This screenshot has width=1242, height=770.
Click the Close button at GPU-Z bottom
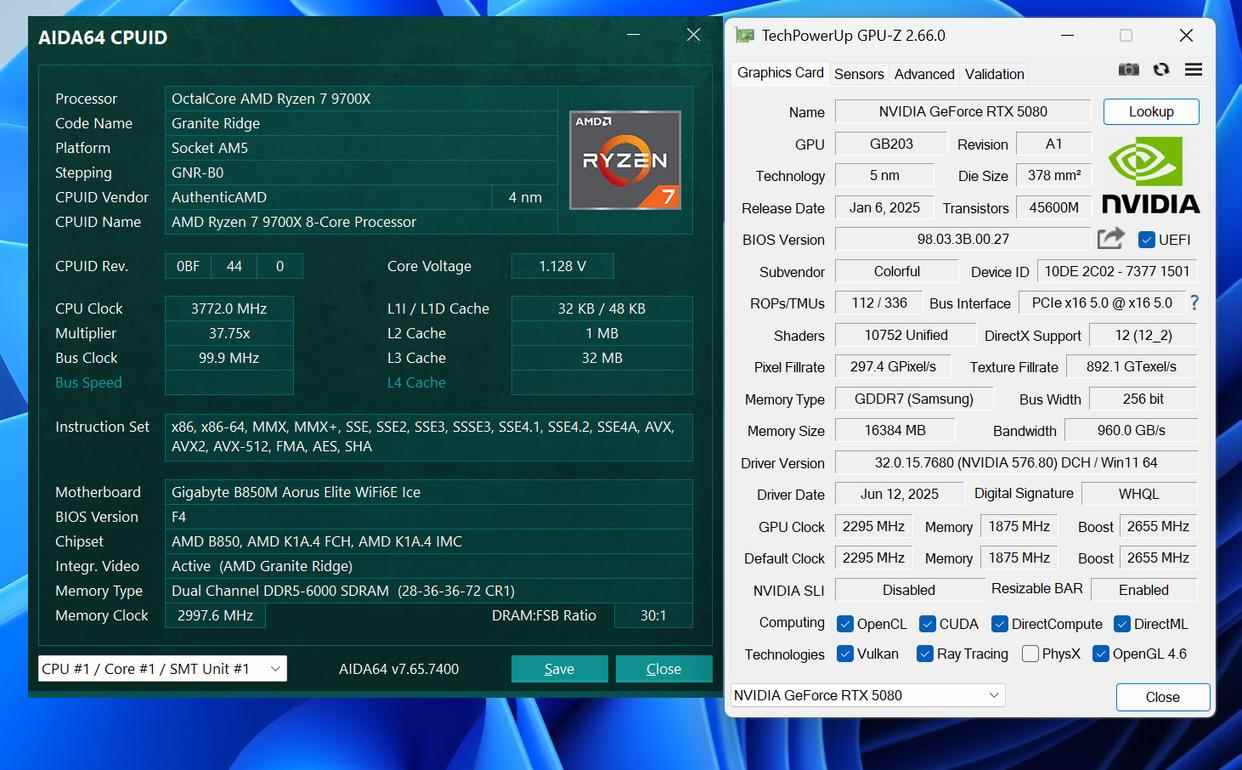(1163, 697)
